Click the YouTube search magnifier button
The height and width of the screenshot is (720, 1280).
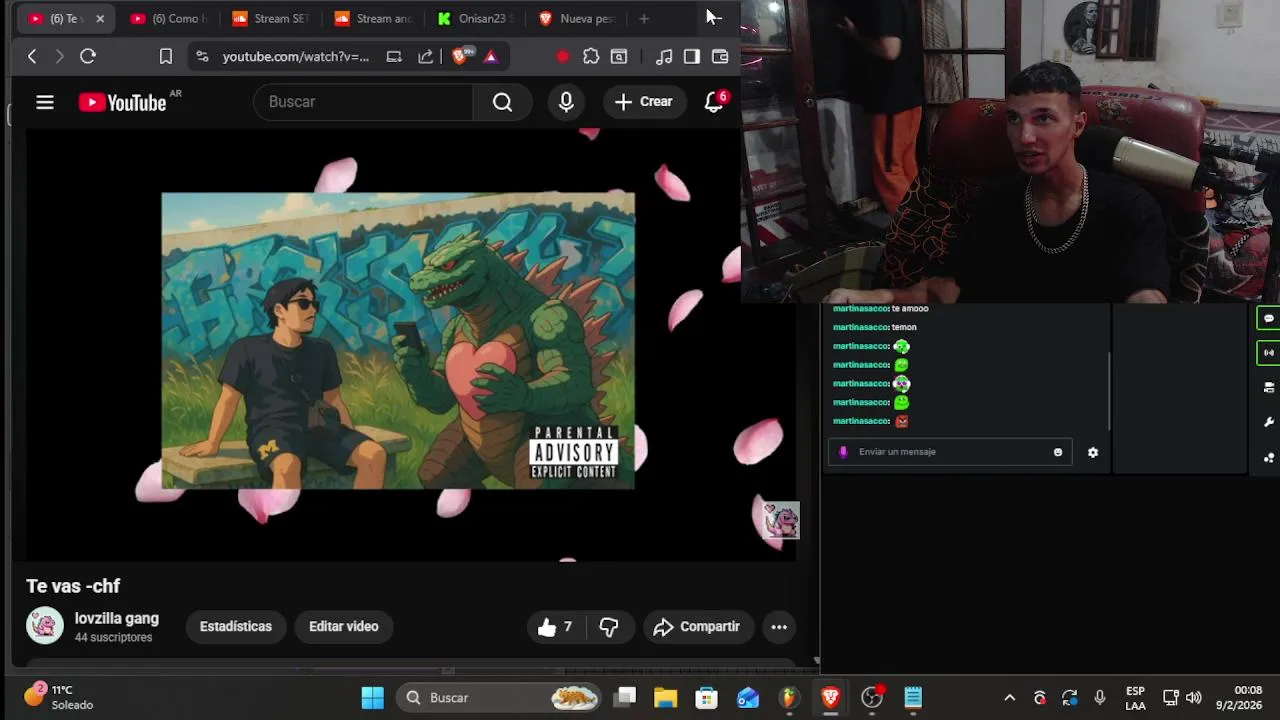[x=502, y=102]
